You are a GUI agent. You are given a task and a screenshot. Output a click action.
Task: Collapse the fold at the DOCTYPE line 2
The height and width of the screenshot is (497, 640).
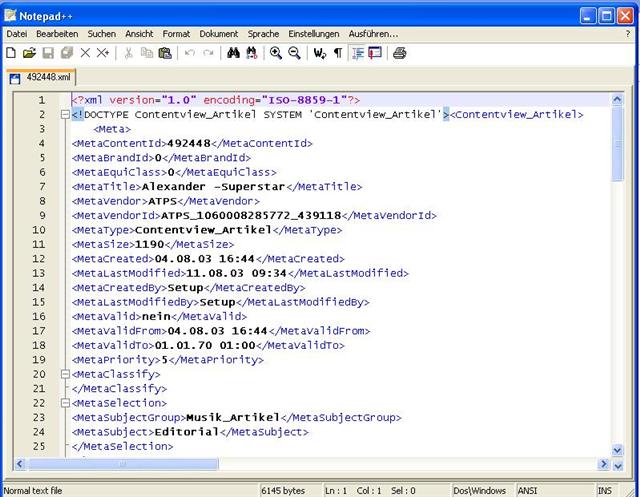coord(65,115)
